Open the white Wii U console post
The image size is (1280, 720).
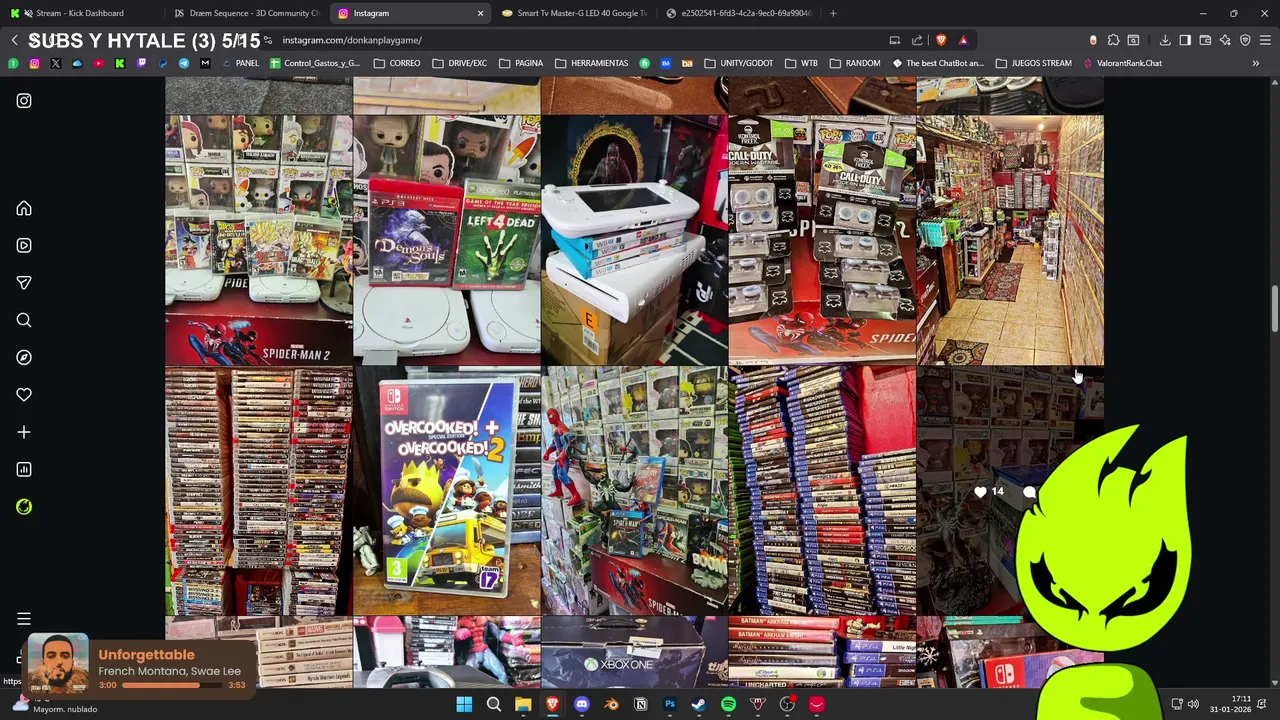[x=634, y=240]
